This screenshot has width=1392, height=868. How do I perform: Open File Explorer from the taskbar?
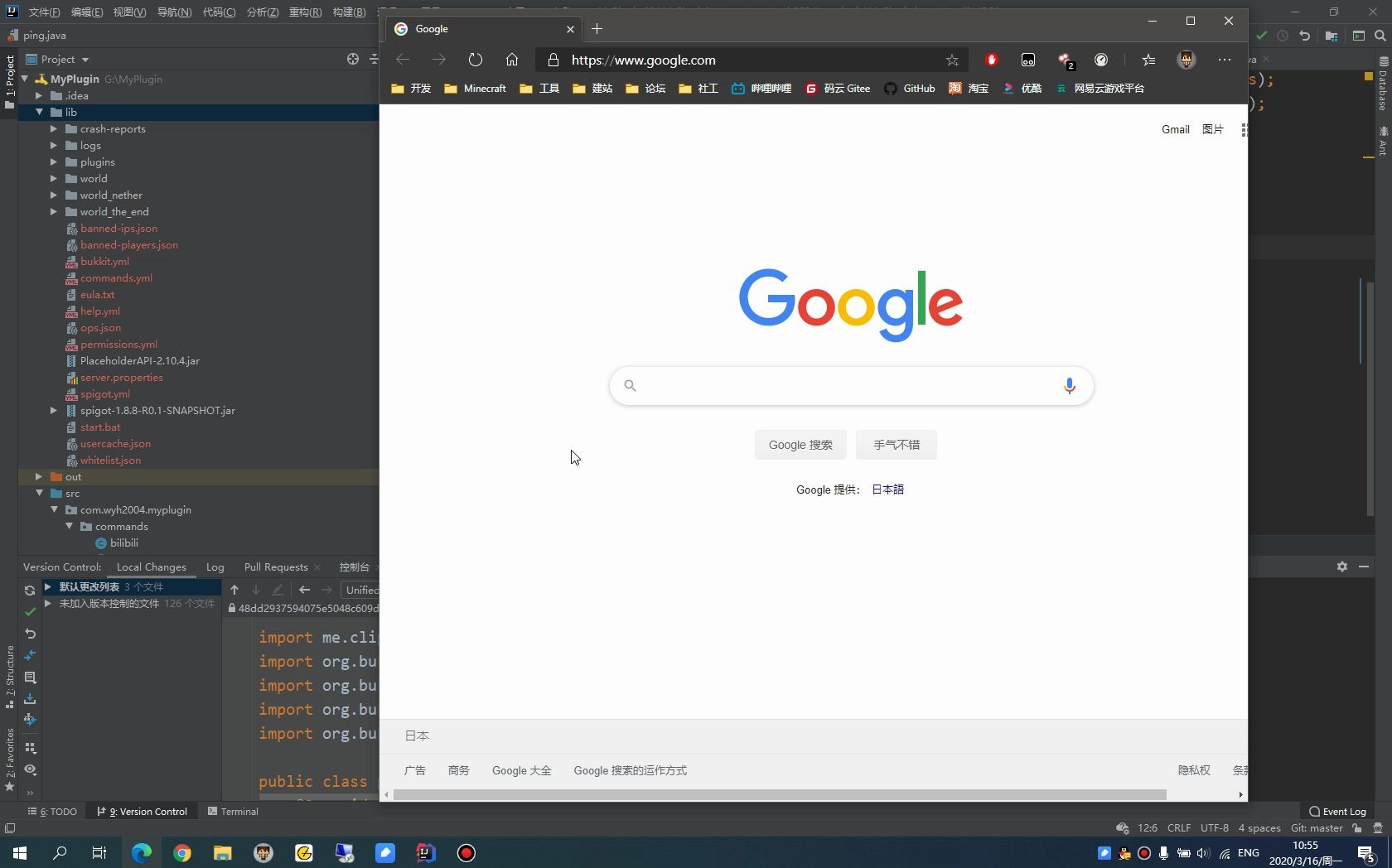click(x=223, y=852)
